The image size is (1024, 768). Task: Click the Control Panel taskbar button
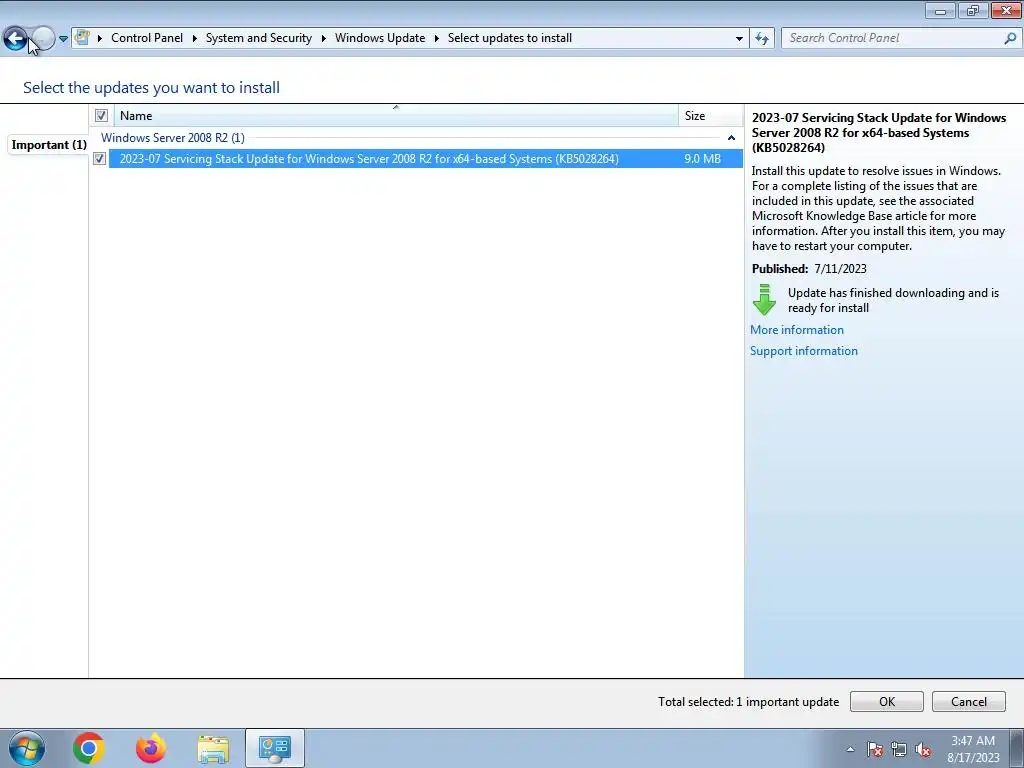click(x=275, y=748)
